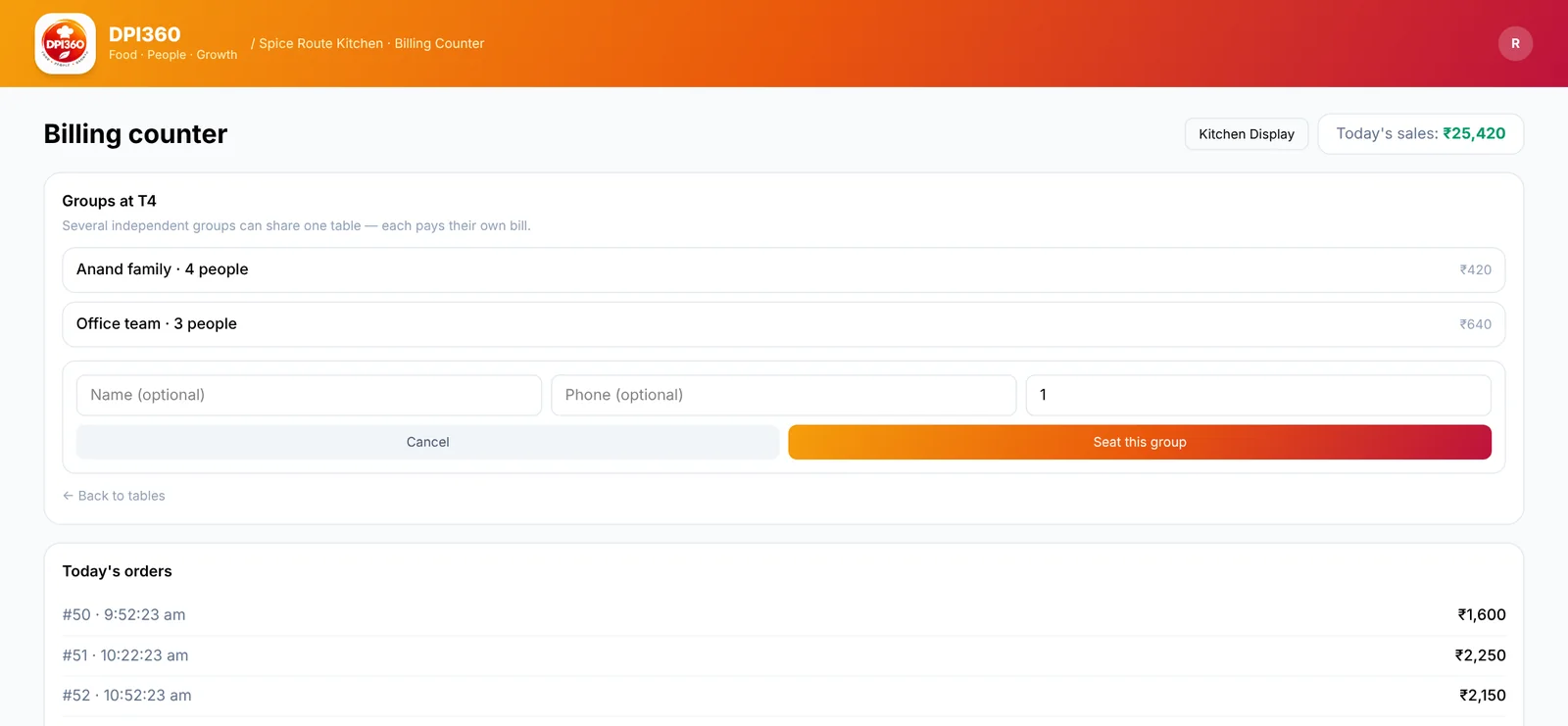Click the shared-table description text
Image resolution: width=1568 pixels, height=726 pixels.
pos(297,225)
